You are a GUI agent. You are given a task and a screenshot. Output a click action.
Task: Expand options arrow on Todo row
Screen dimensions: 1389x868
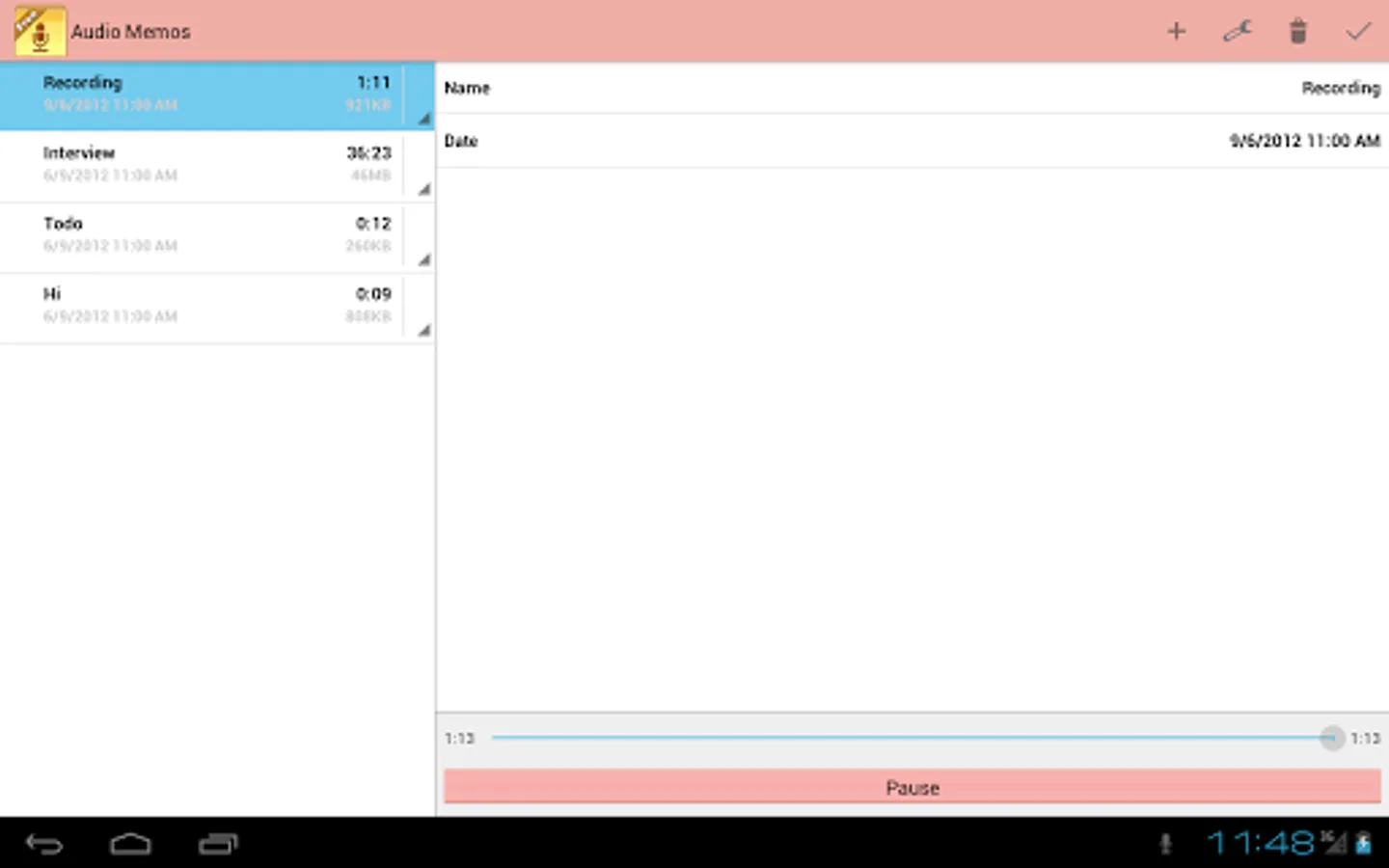[x=423, y=259]
